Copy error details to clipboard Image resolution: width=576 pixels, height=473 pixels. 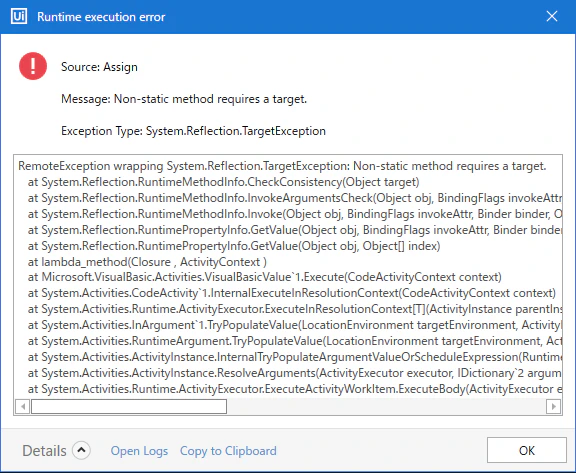(228, 451)
